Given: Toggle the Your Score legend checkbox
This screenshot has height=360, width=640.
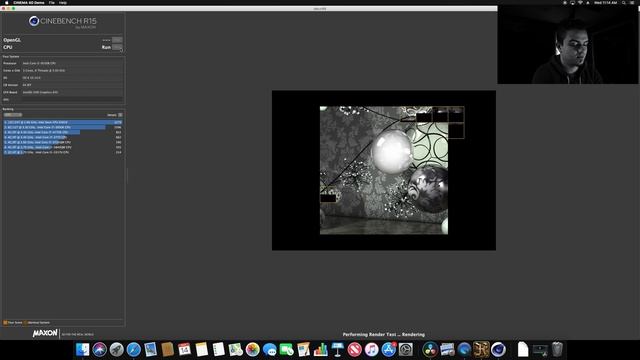Looking at the screenshot, I should click(5, 322).
